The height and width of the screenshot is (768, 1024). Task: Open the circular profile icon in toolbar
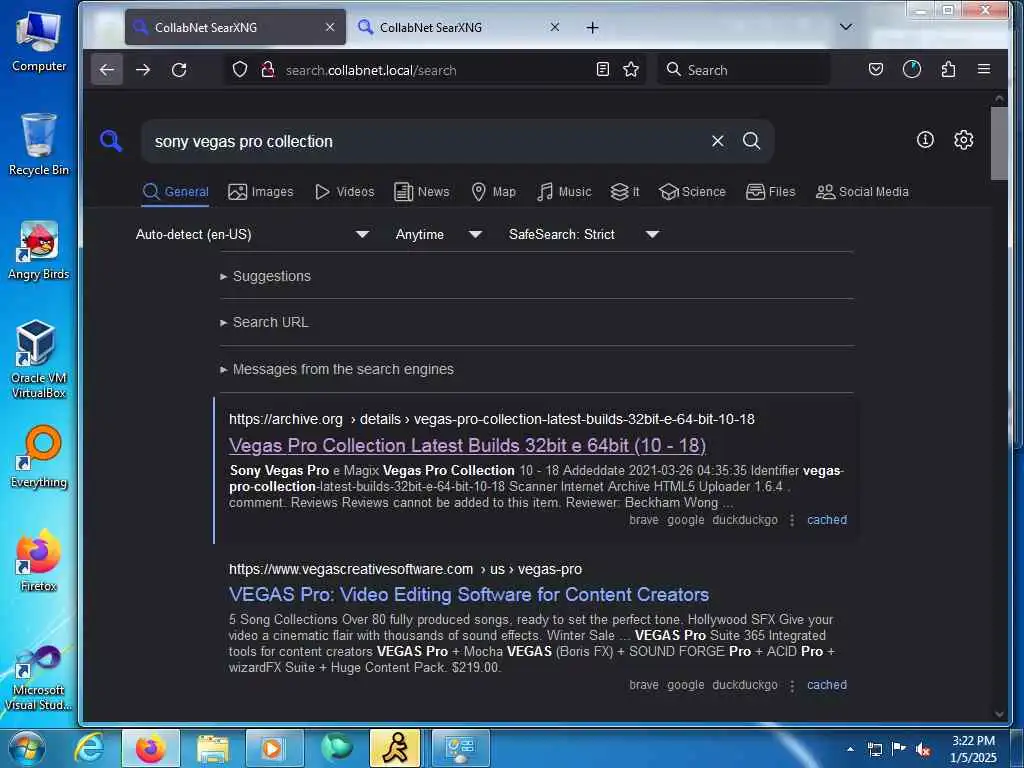click(912, 69)
